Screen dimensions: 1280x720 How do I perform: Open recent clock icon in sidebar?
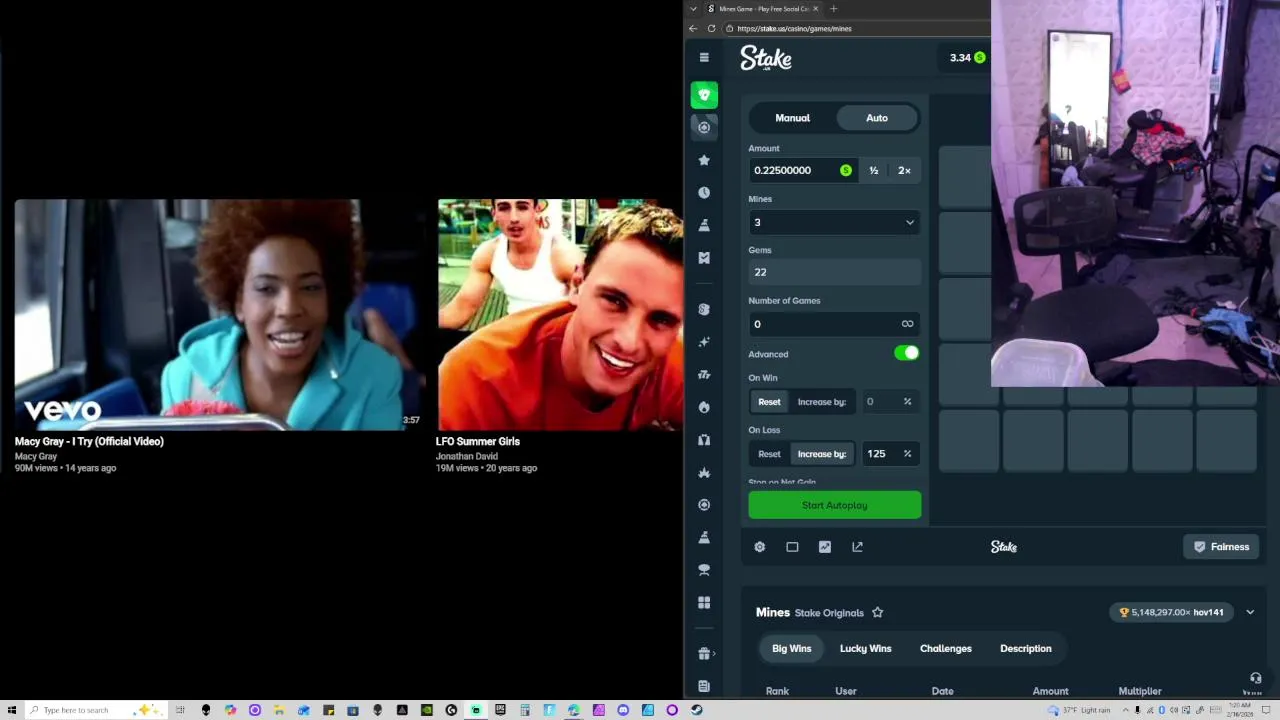pos(704,193)
